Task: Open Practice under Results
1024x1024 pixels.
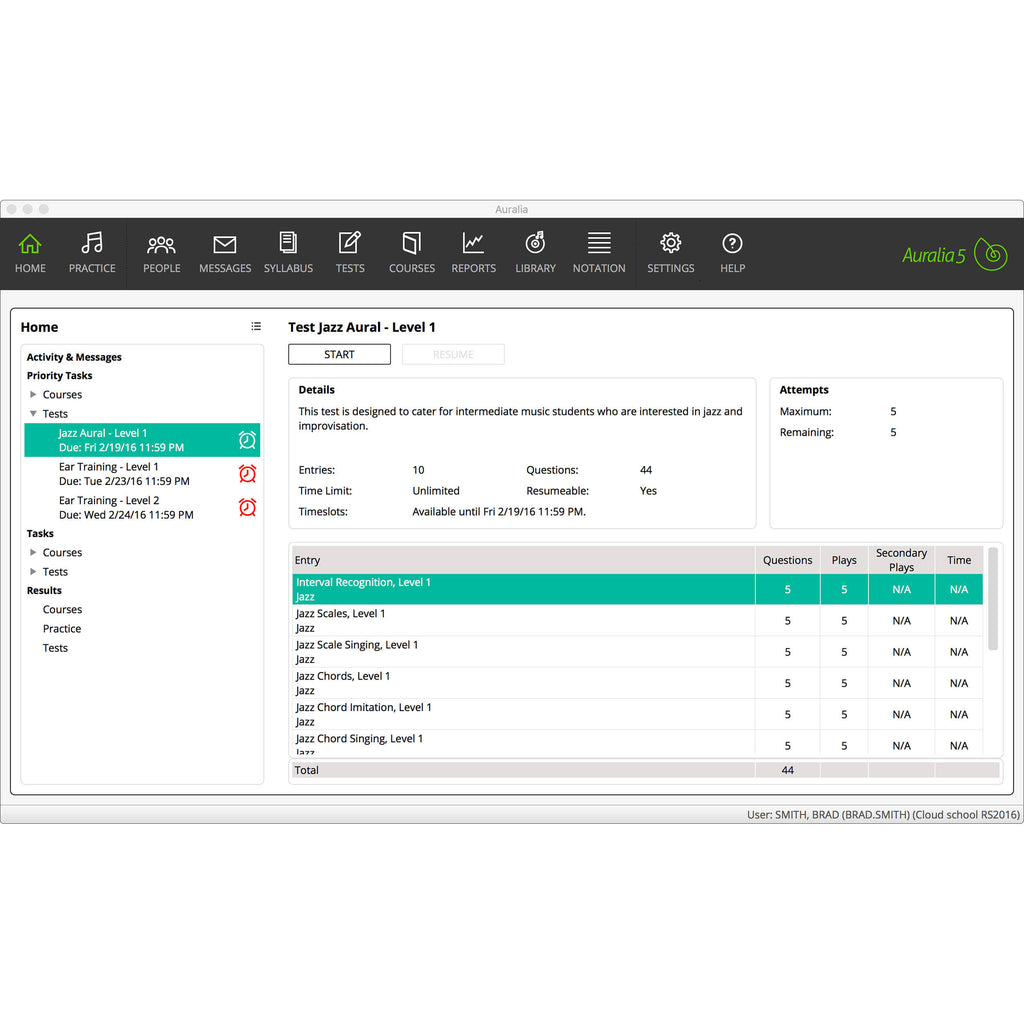Action: (x=62, y=629)
